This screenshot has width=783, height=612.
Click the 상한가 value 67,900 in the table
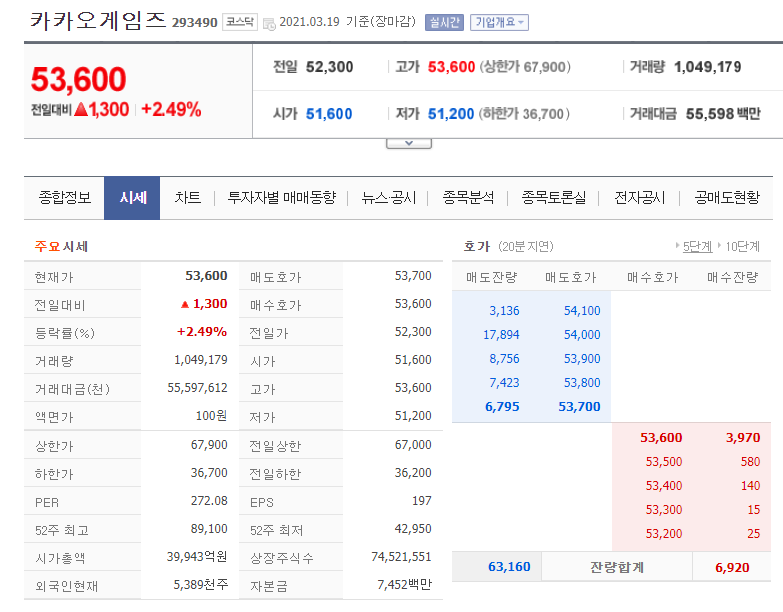coord(209,445)
